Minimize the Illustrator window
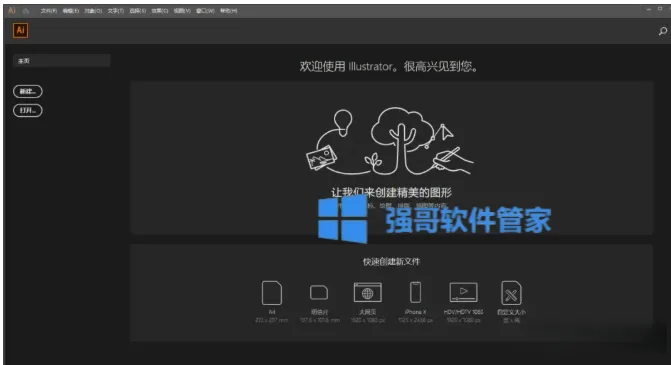 click(649, 9)
